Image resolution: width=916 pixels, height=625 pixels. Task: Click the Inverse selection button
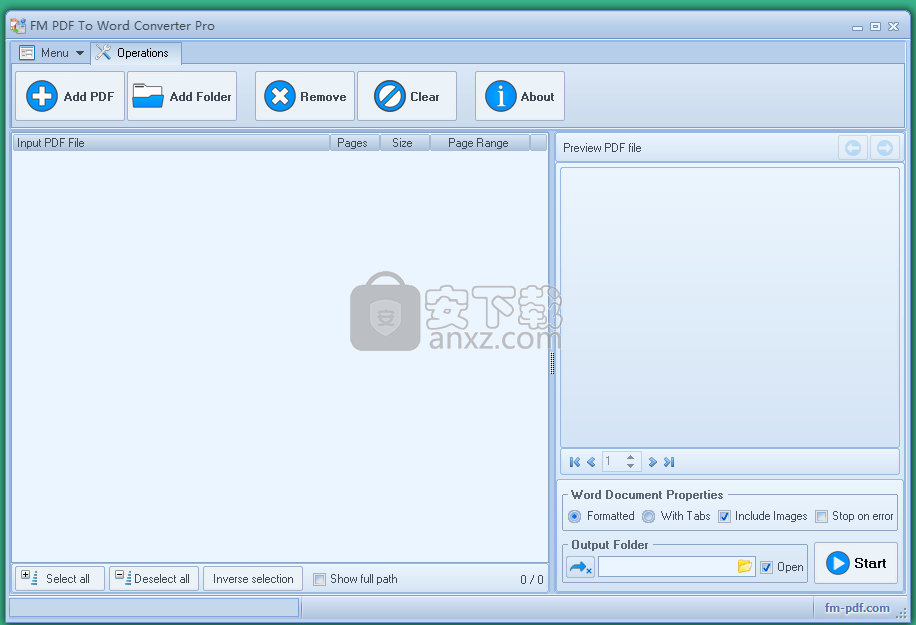pyautogui.click(x=253, y=579)
